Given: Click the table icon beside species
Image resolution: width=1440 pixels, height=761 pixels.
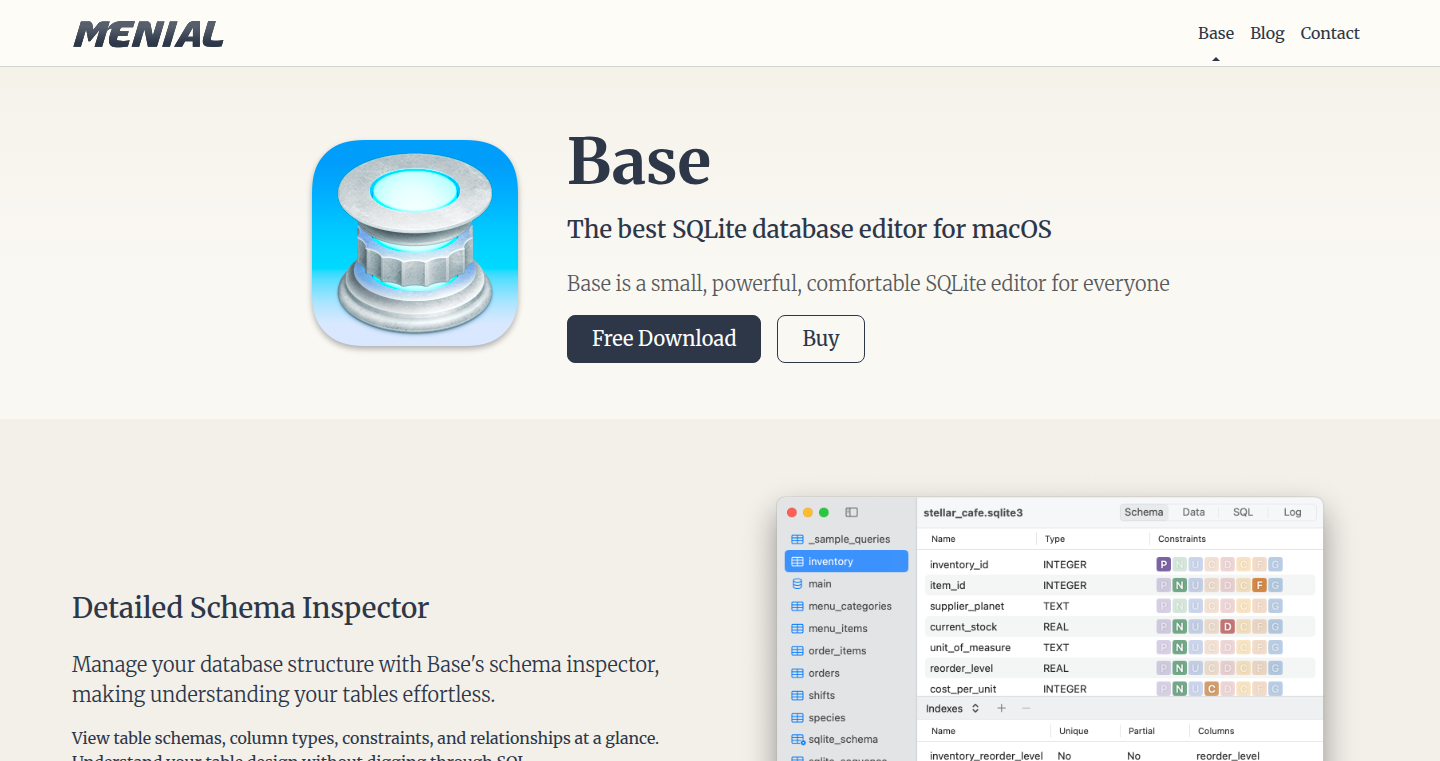Looking at the screenshot, I should (x=797, y=717).
